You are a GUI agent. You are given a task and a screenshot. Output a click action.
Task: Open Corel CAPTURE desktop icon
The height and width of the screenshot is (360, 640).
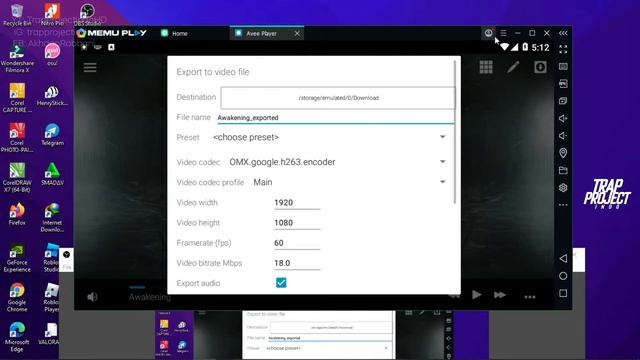coord(17,98)
